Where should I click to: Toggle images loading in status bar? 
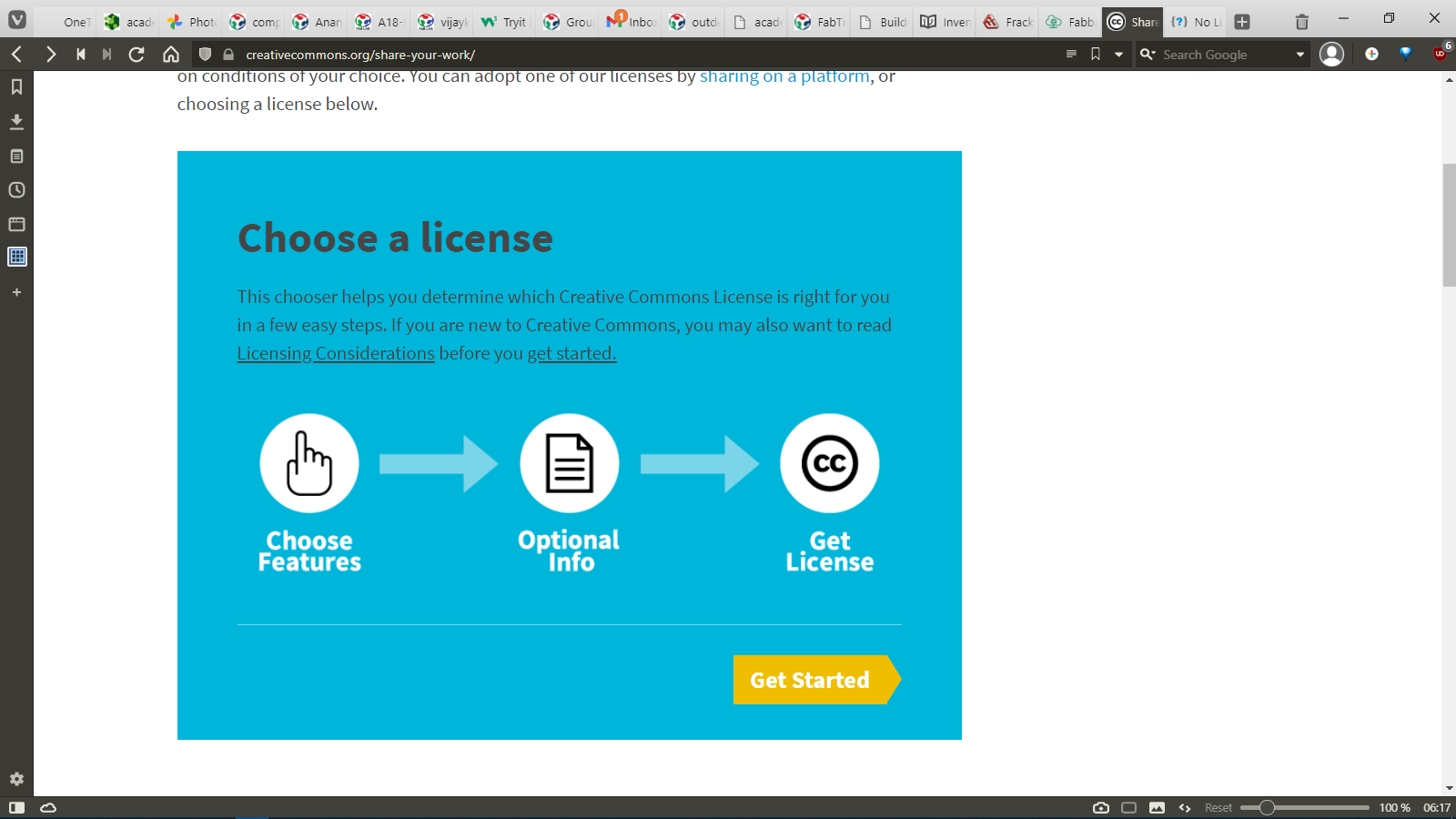[1157, 808]
